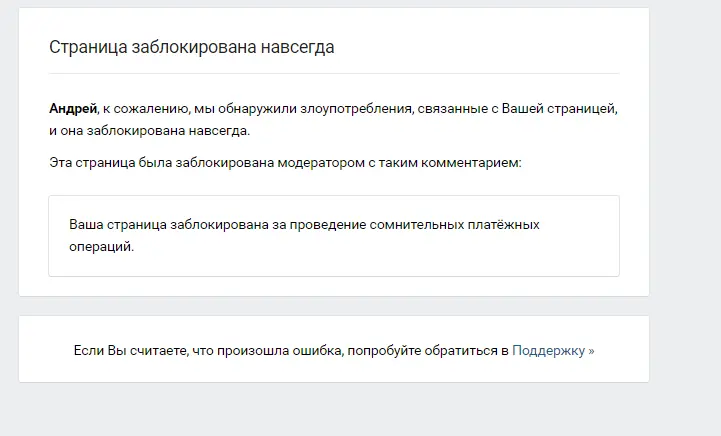This screenshot has height=436, width=721.
Task: Click the heading Страница заблокирована навсегда
Action: click(192, 47)
